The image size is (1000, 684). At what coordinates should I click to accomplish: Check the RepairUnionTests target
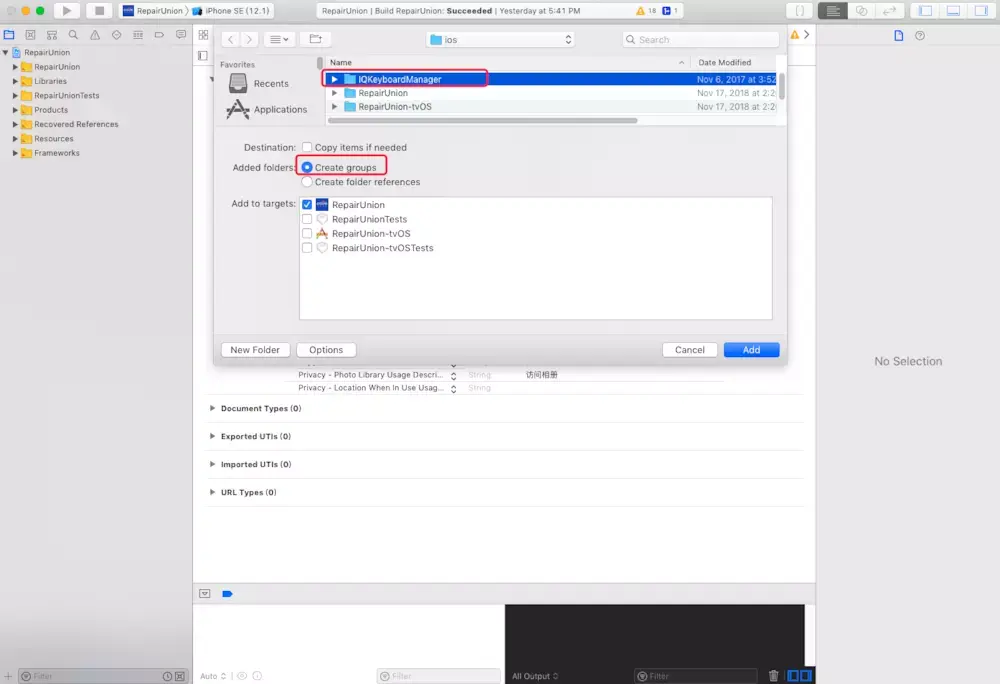point(307,219)
